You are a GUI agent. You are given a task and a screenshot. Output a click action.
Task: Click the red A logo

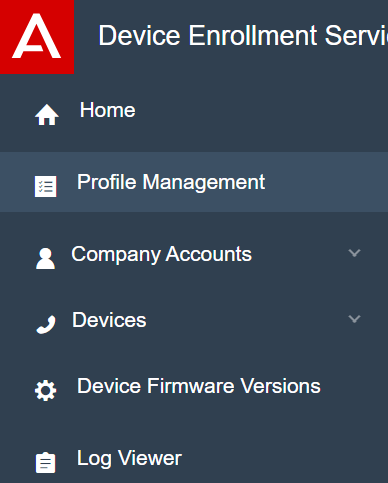coord(37,37)
